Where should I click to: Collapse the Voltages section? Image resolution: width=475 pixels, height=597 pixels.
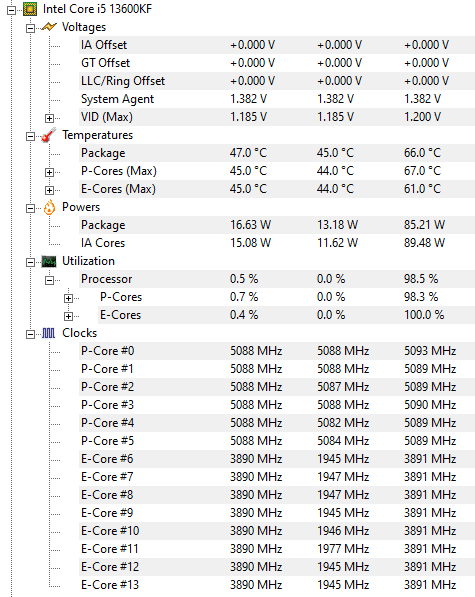pos(30,29)
